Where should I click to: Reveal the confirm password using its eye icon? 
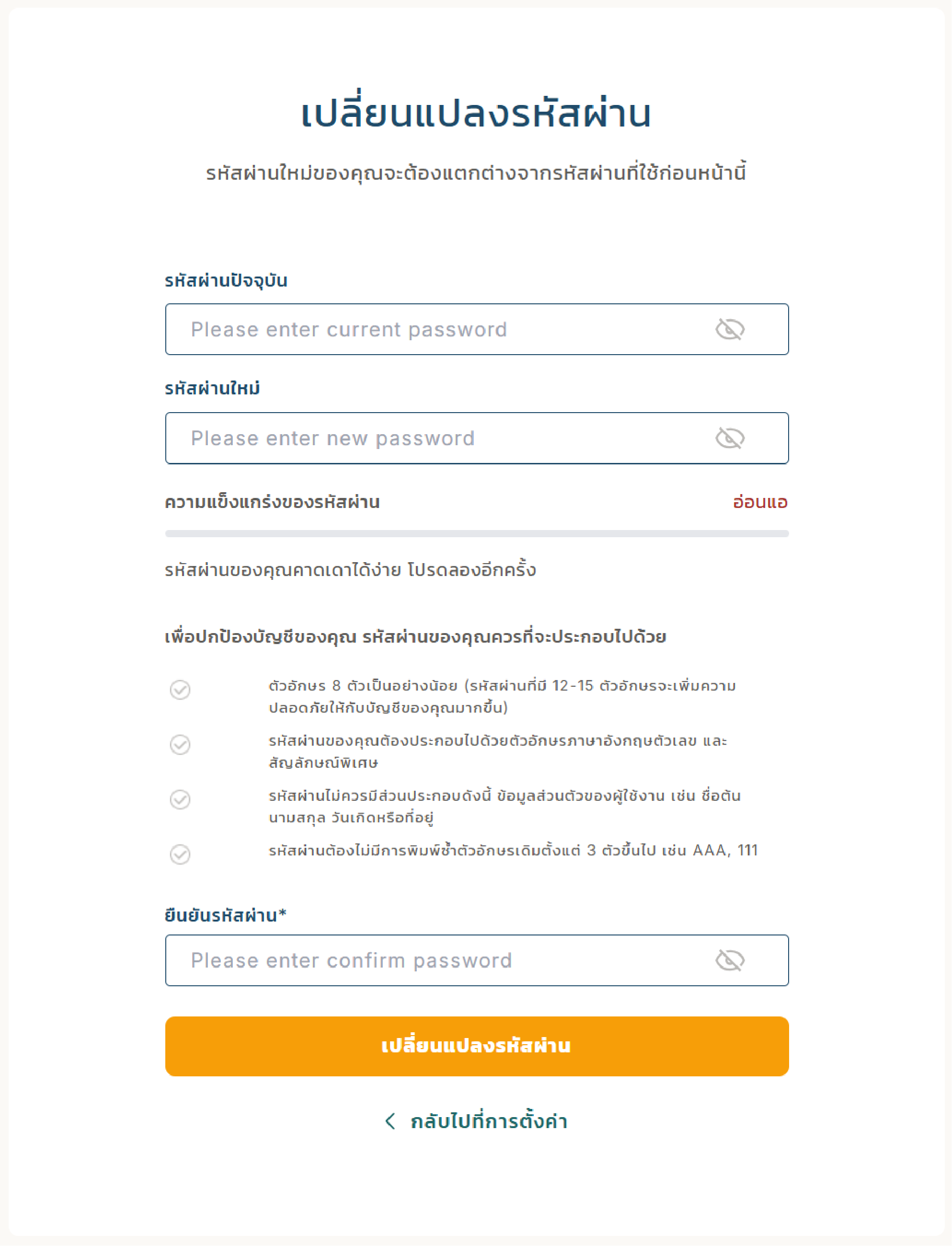click(730, 960)
